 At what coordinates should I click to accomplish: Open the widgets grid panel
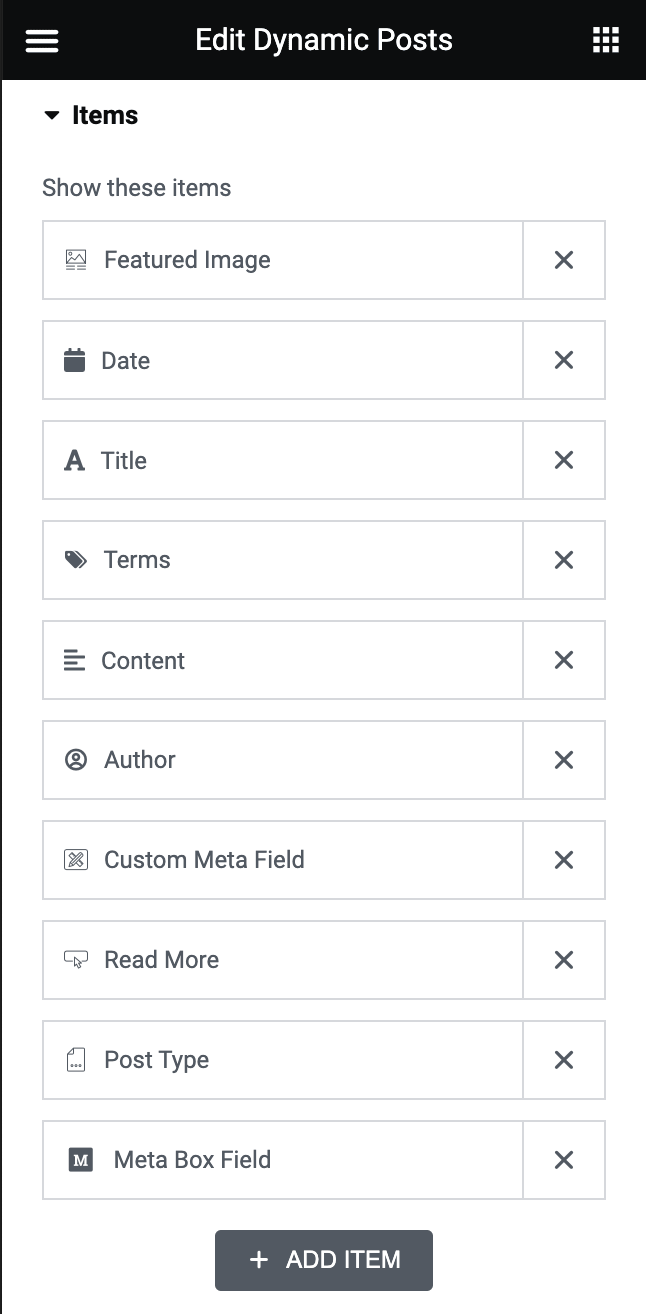605,40
